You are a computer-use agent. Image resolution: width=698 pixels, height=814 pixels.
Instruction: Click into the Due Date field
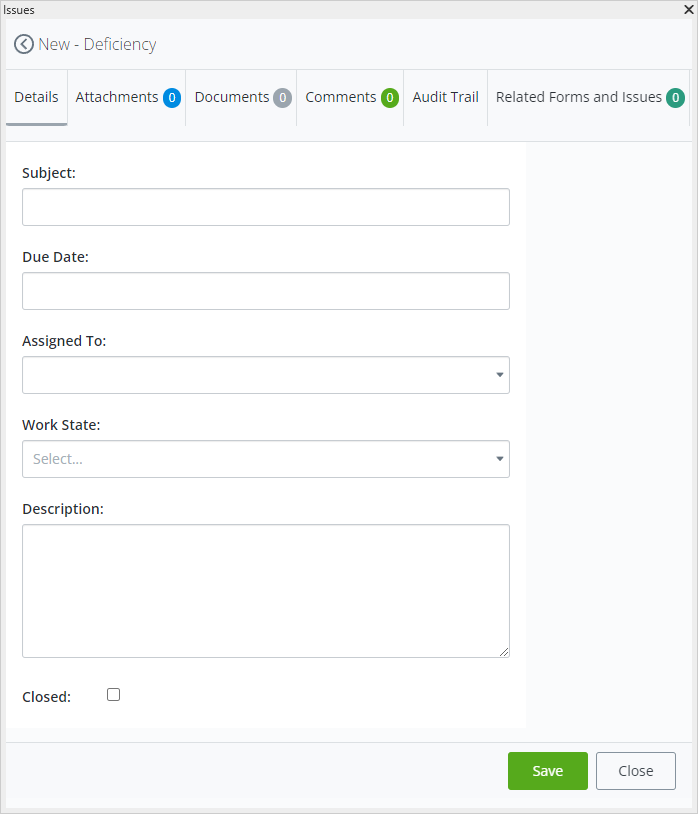pyautogui.click(x=266, y=291)
